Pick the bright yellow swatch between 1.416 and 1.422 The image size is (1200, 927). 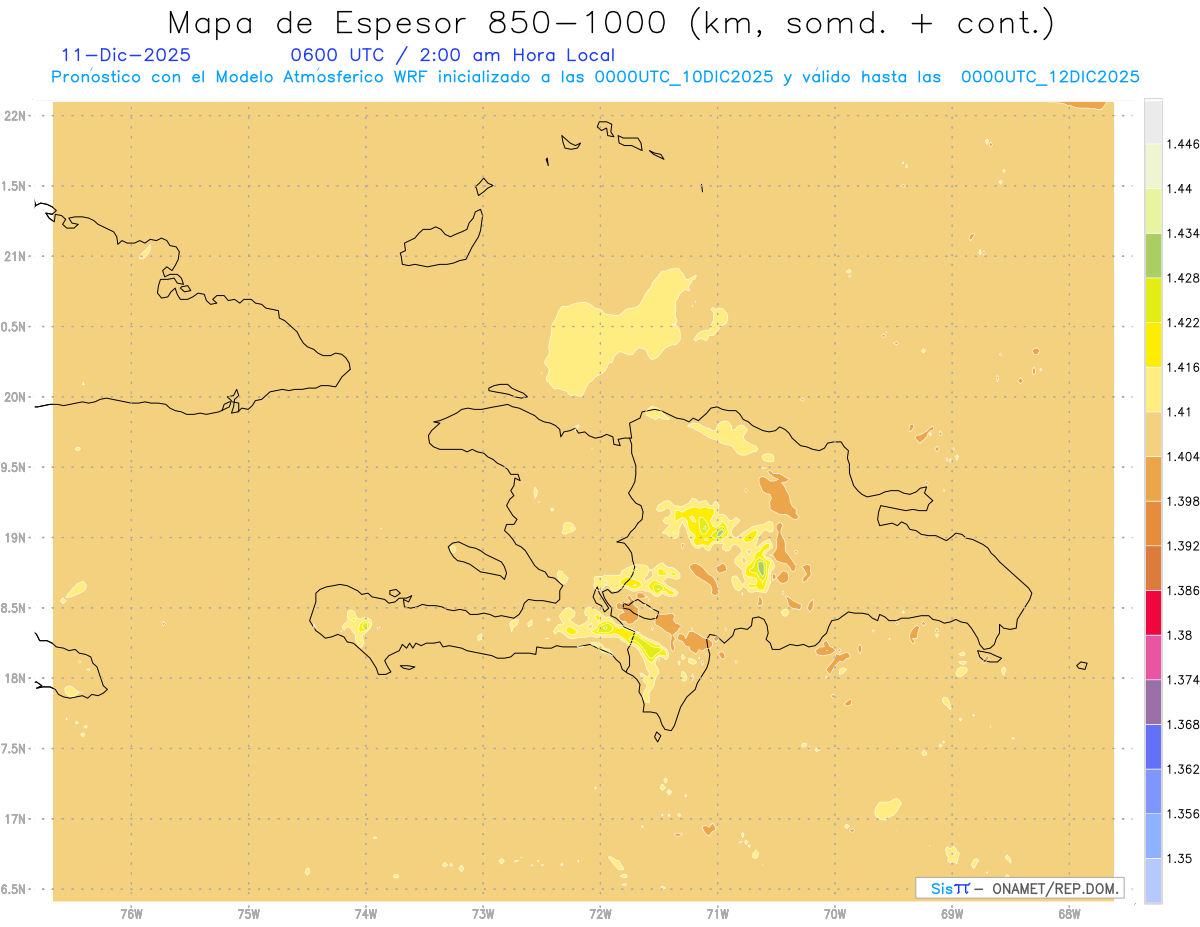1153,344
